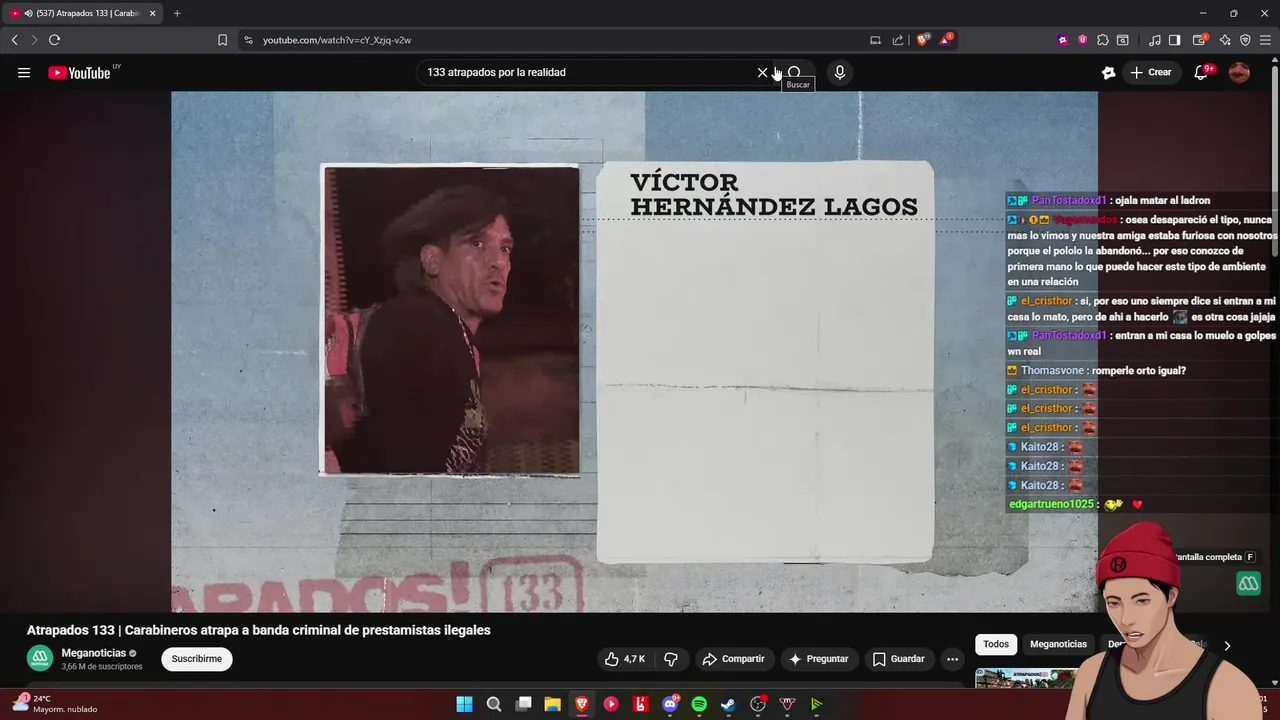Click the recommended video thumbnail below Todos
Screen dimensions: 1280x720
coord(1027,679)
